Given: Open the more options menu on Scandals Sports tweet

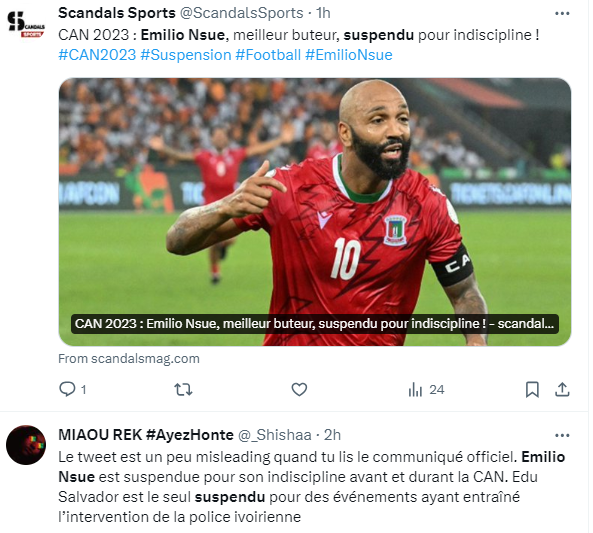Looking at the screenshot, I should pos(562,14).
